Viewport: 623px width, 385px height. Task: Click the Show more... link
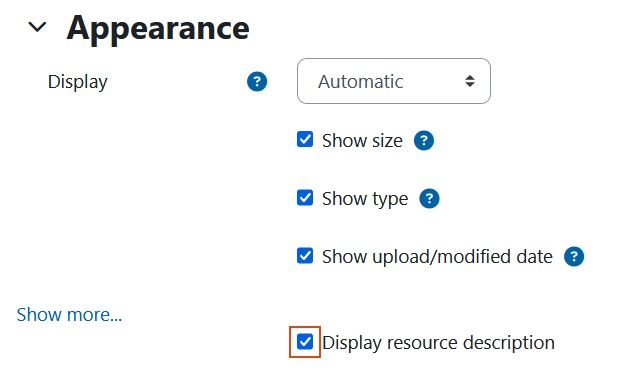pyautogui.click(x=69, y=315)
